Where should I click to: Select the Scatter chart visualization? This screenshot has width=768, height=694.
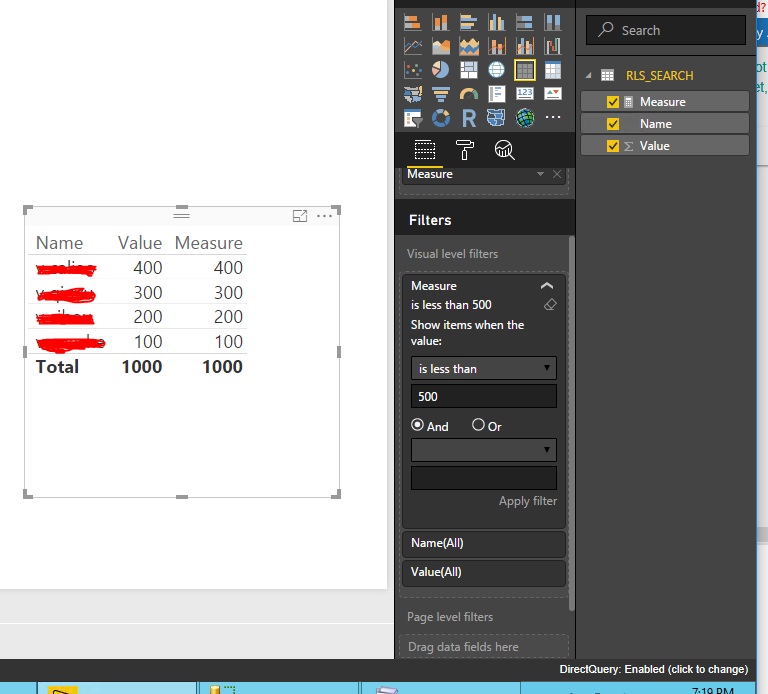pyautogui.click(x=412, y=70)
